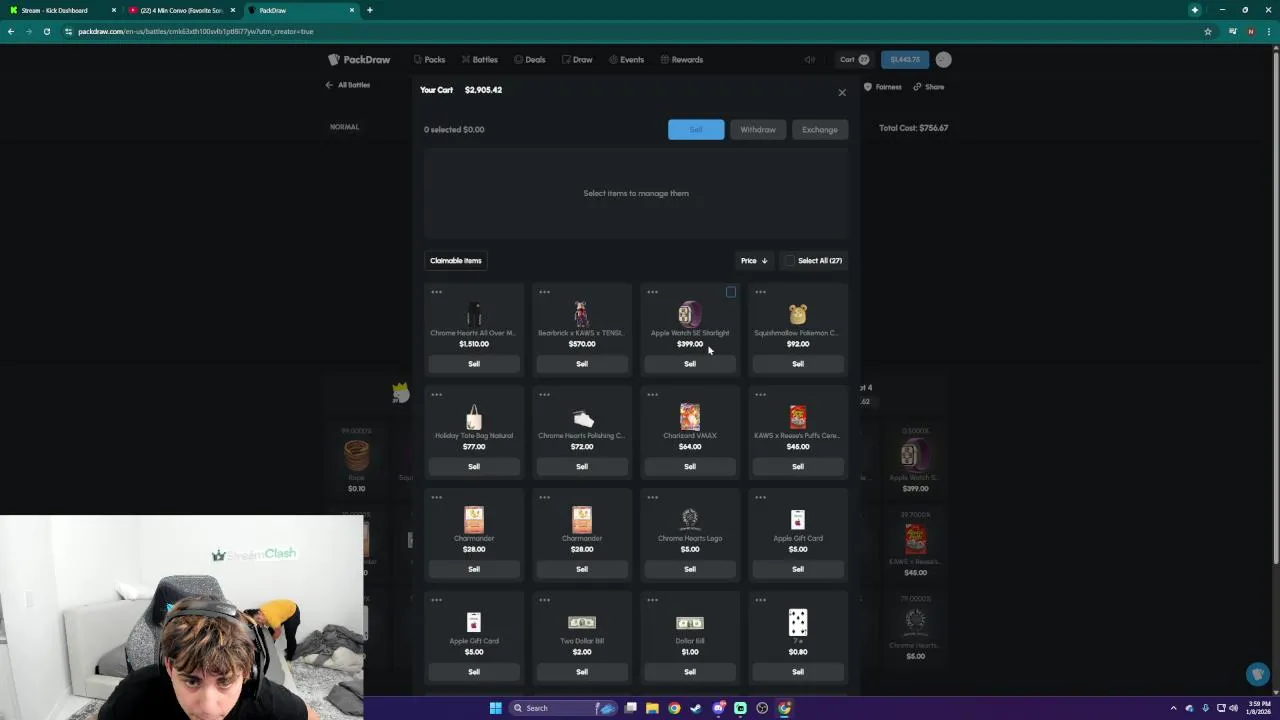Screen dimensions: 1280x720
Task: Switch to Stream - Kick Dashboard tab
Action: [60, 10]
